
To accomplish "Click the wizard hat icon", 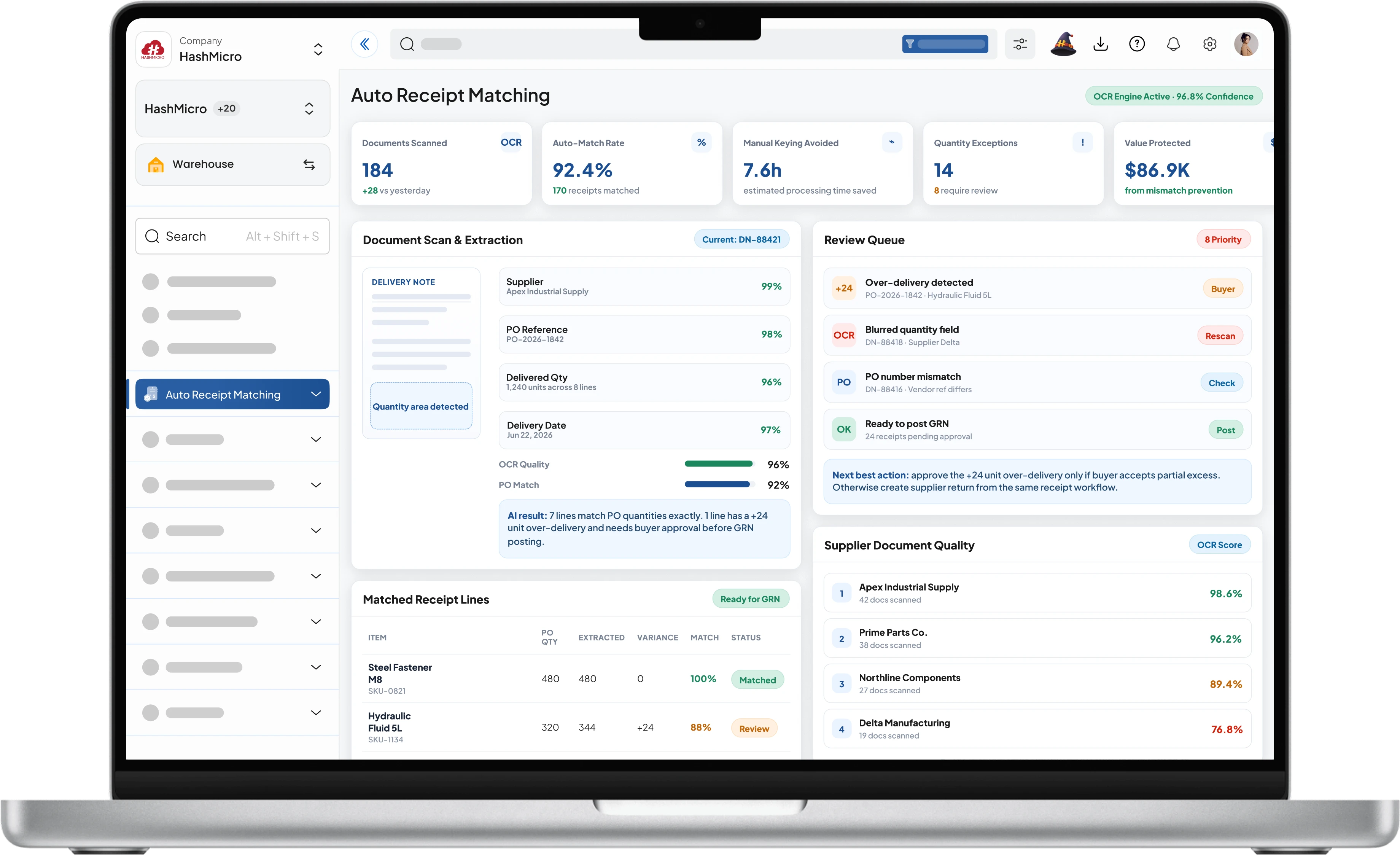I will click(1063, 44).
